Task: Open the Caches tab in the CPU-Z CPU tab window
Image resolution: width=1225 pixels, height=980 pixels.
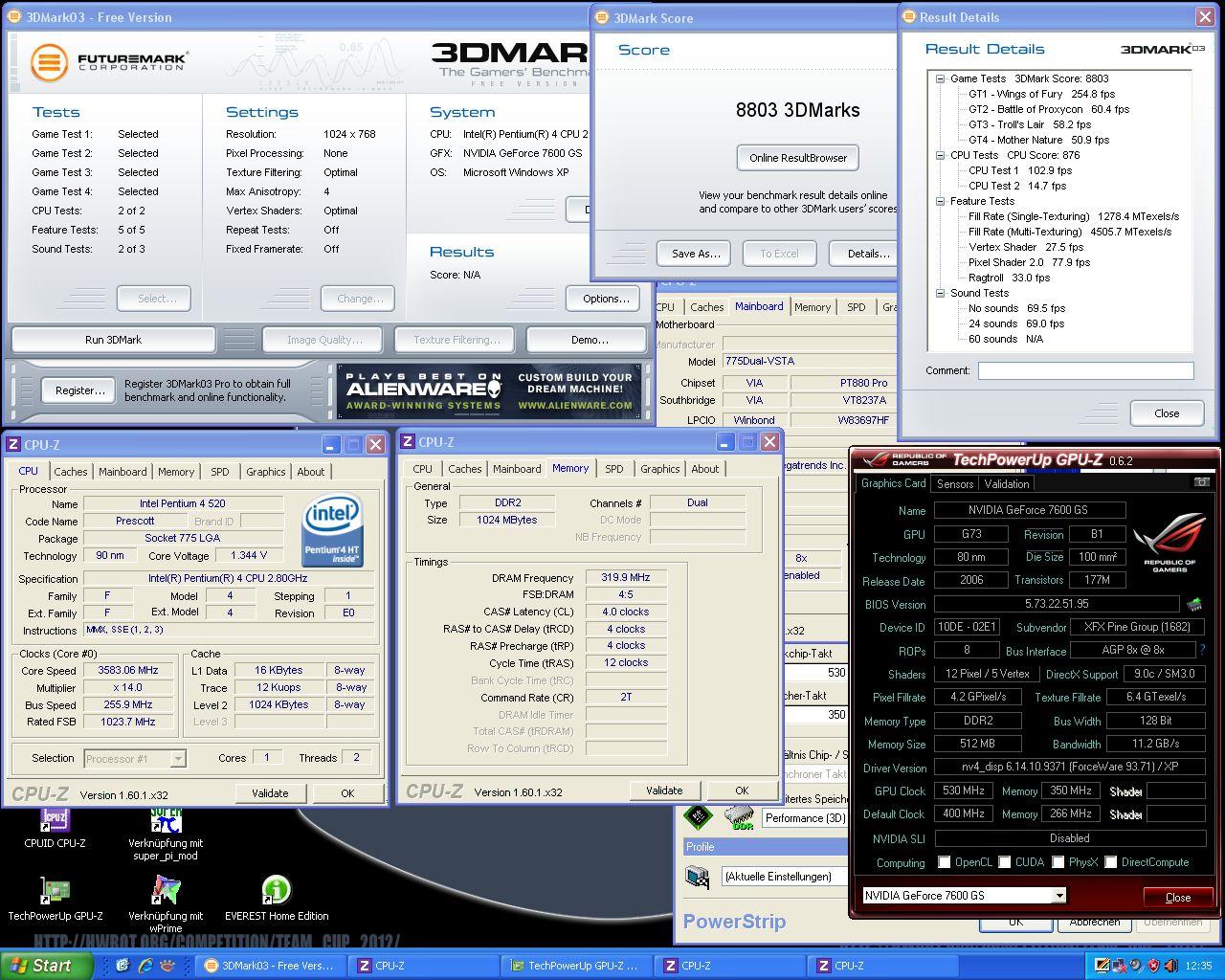Action: 71,472
